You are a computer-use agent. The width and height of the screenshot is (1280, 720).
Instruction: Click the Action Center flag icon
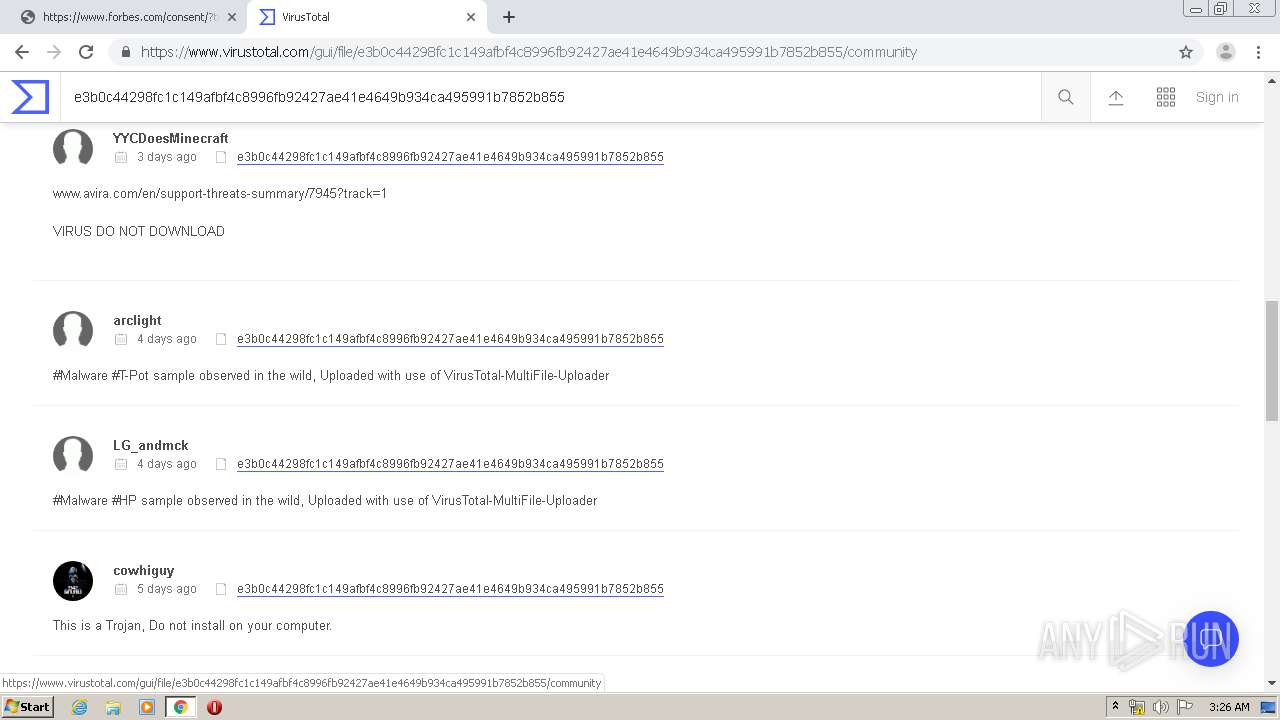pyautogui.click(x=1184, y=707)
